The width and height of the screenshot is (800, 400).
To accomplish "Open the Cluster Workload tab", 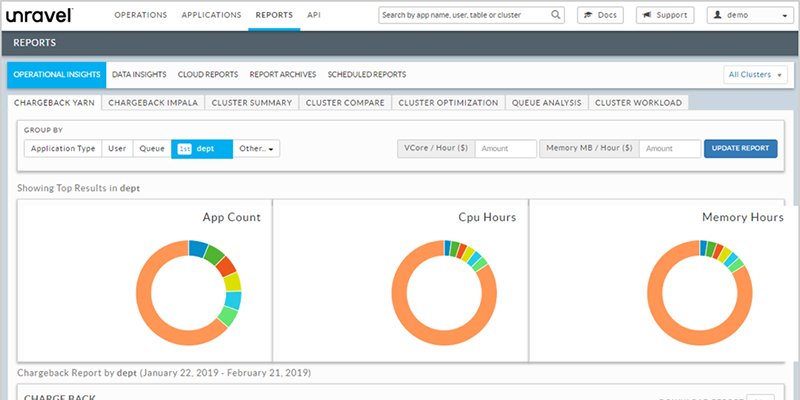I will point(638,103).
